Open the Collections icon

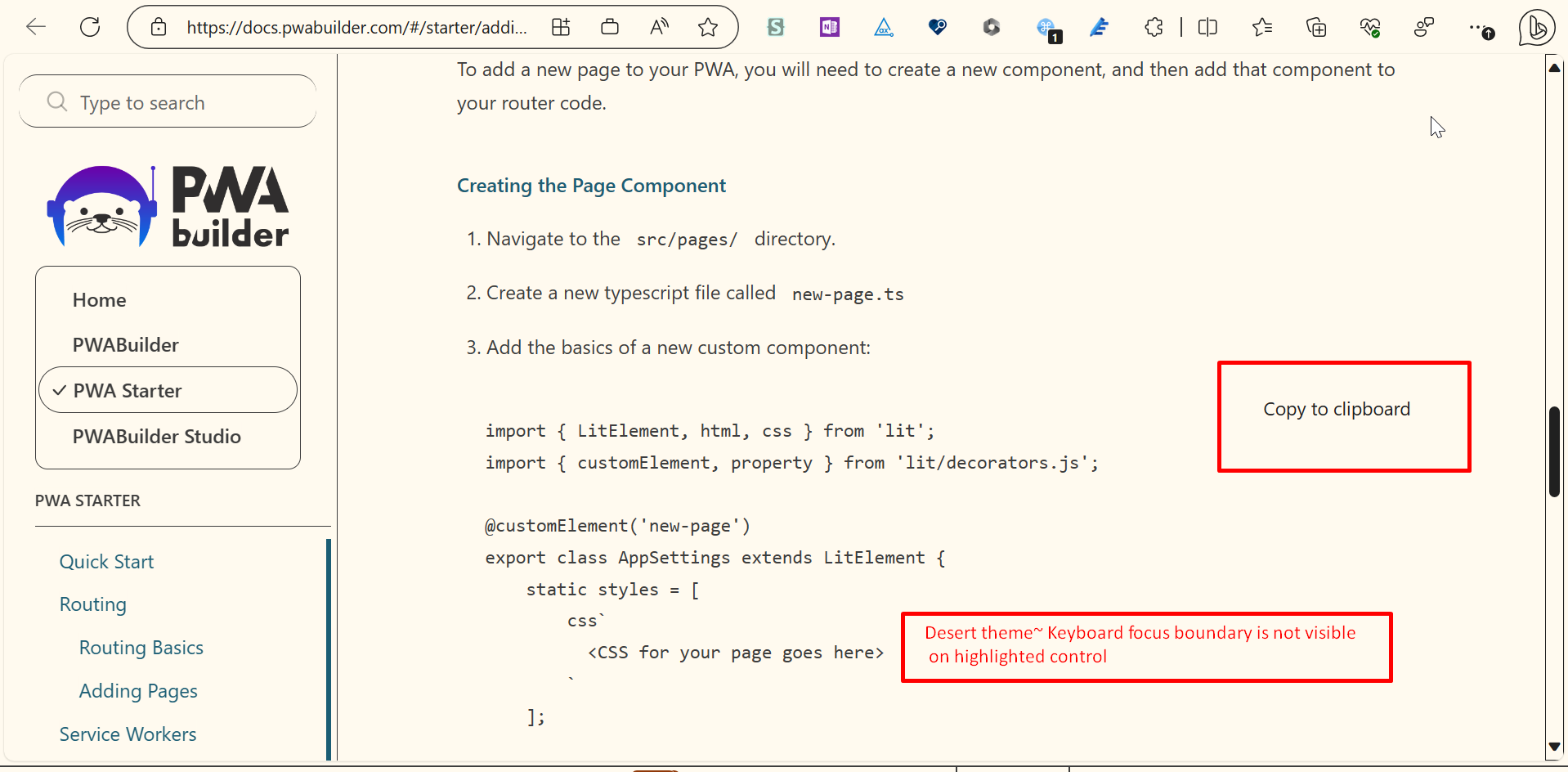click(x=1316, y=27)
